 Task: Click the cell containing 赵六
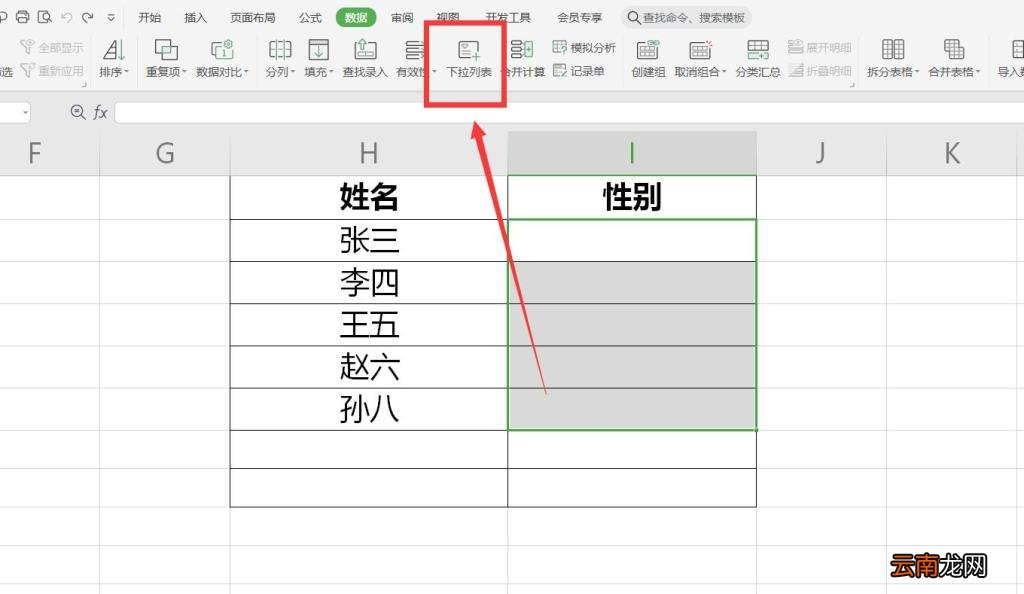point(369,367)
